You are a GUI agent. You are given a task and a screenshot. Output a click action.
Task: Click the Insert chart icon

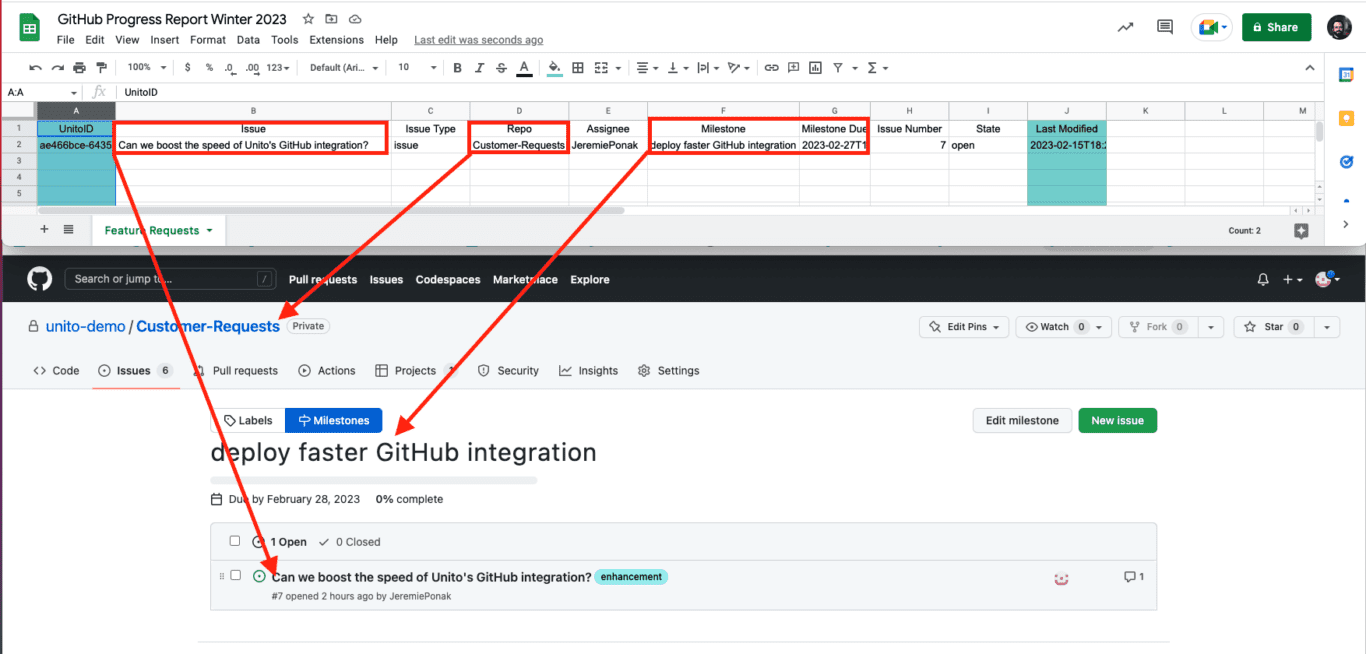[x=815, y=68]
